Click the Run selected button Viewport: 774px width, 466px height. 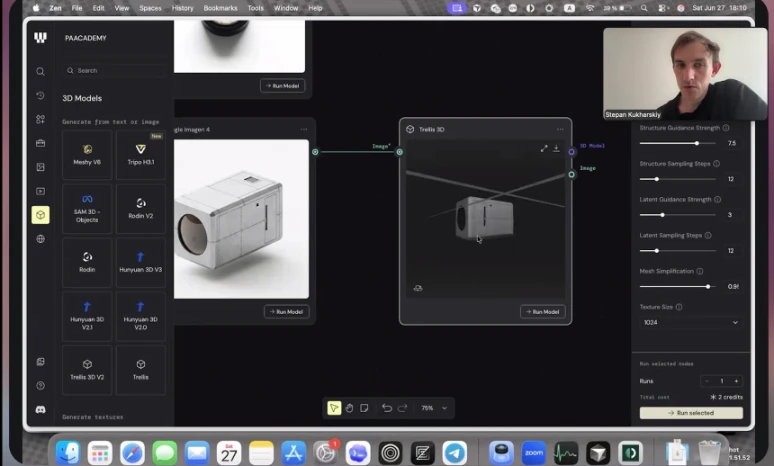point(691,413)
